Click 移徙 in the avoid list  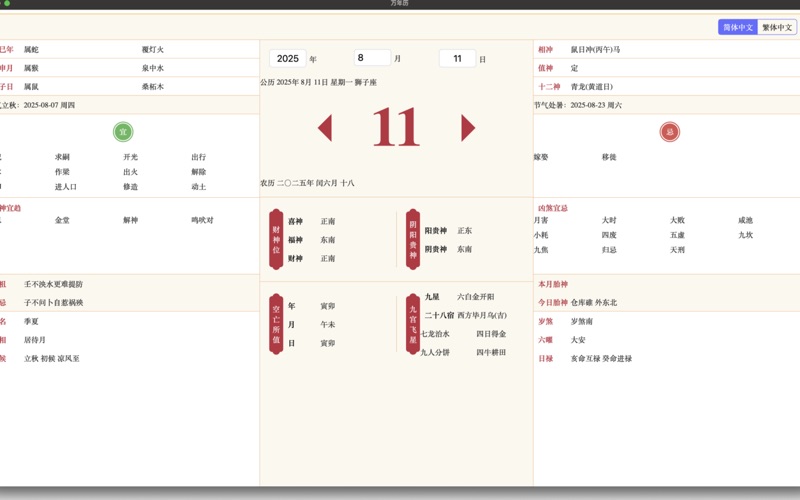[x=609, y=157]
